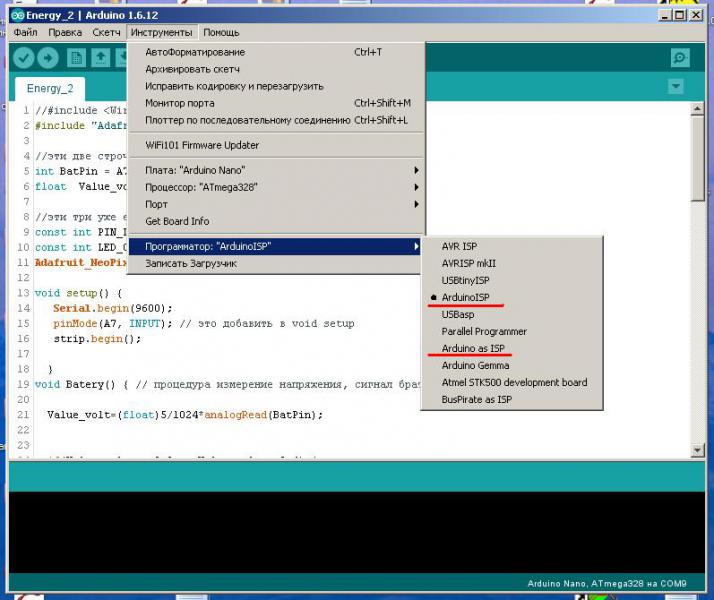Close the Инструменты menu

162,33
